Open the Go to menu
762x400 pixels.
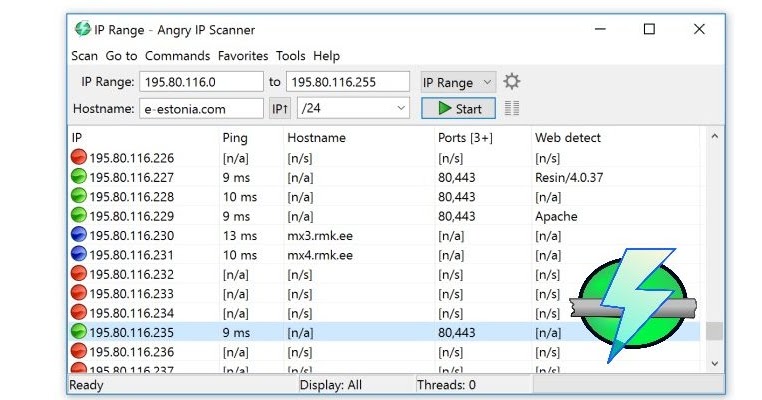click(x=121, y=56)
